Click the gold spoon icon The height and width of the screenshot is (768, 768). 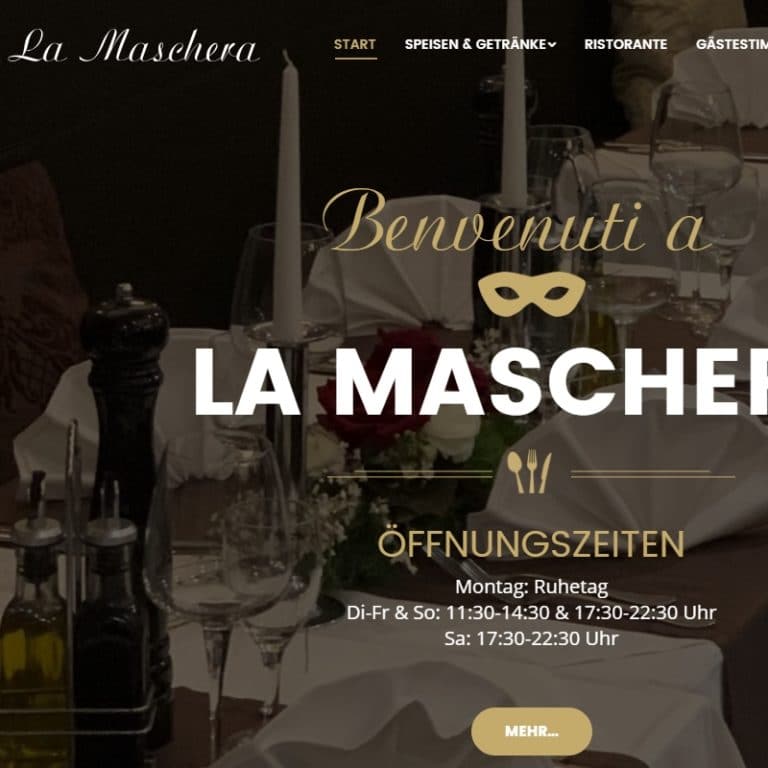516,472
